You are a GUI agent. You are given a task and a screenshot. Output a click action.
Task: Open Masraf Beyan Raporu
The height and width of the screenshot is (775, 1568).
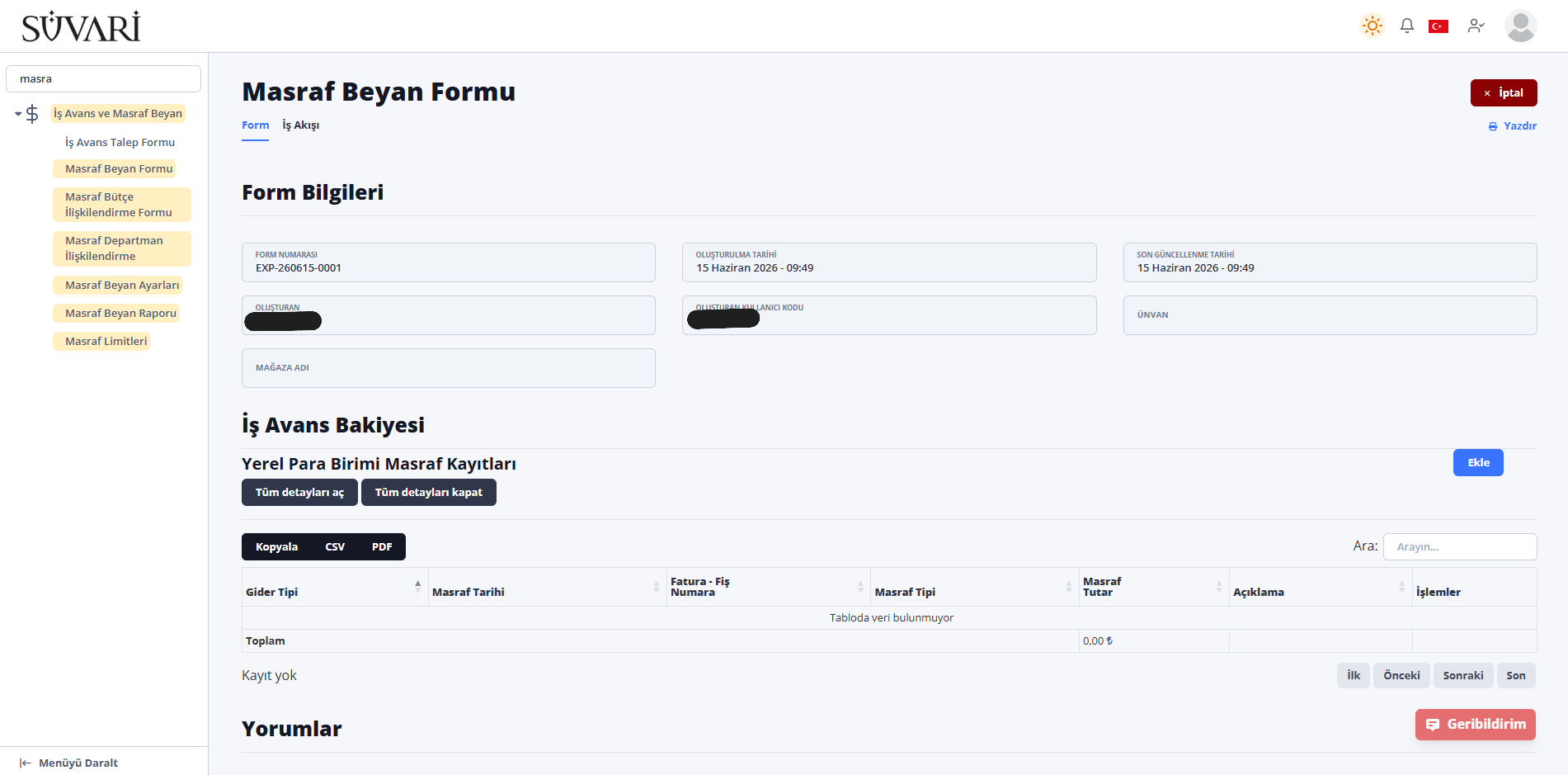(x=116, y=313)
